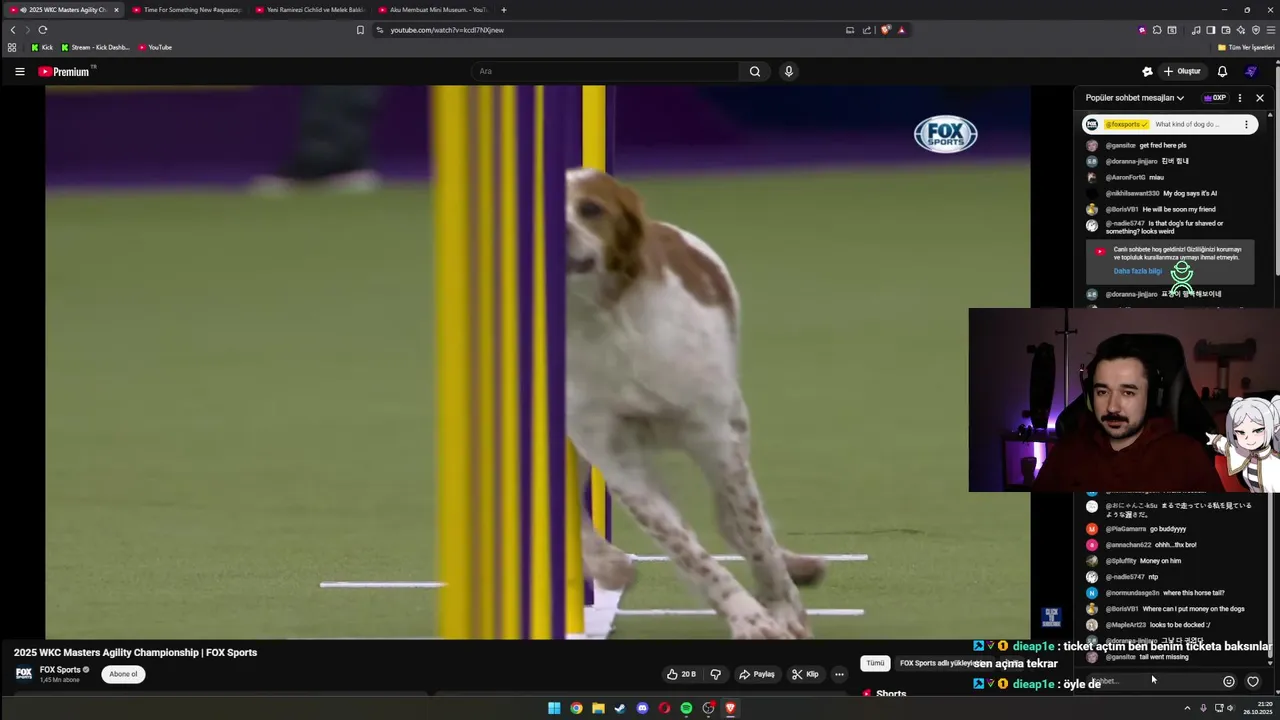Open more video actions ellipsis
Screen dimensions: 1280x720
coord(839,674)
